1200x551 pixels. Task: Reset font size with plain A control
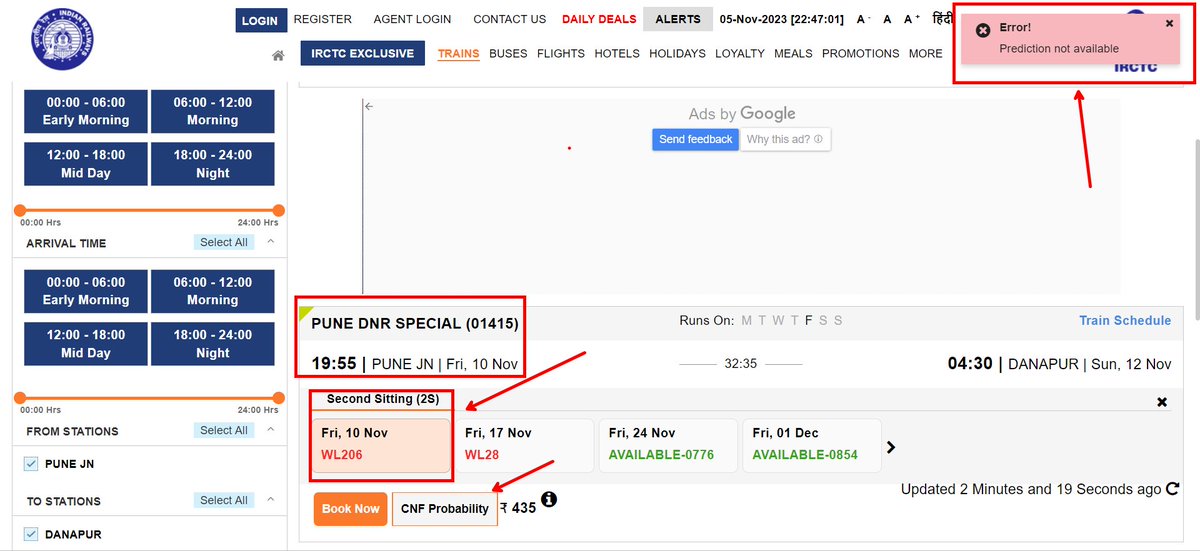tap(887, 19)
